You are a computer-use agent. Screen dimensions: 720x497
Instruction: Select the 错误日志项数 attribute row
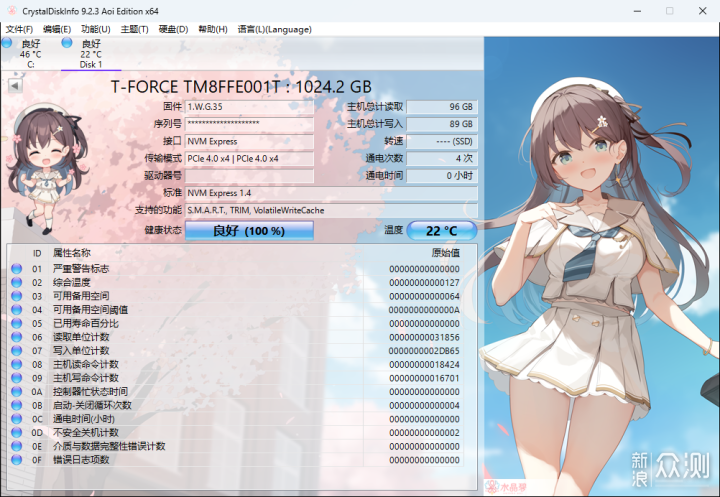point(236,460)
